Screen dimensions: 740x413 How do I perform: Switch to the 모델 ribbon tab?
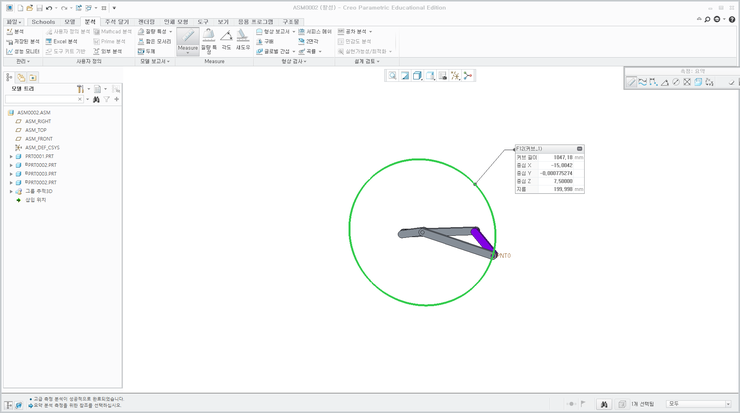70,22
